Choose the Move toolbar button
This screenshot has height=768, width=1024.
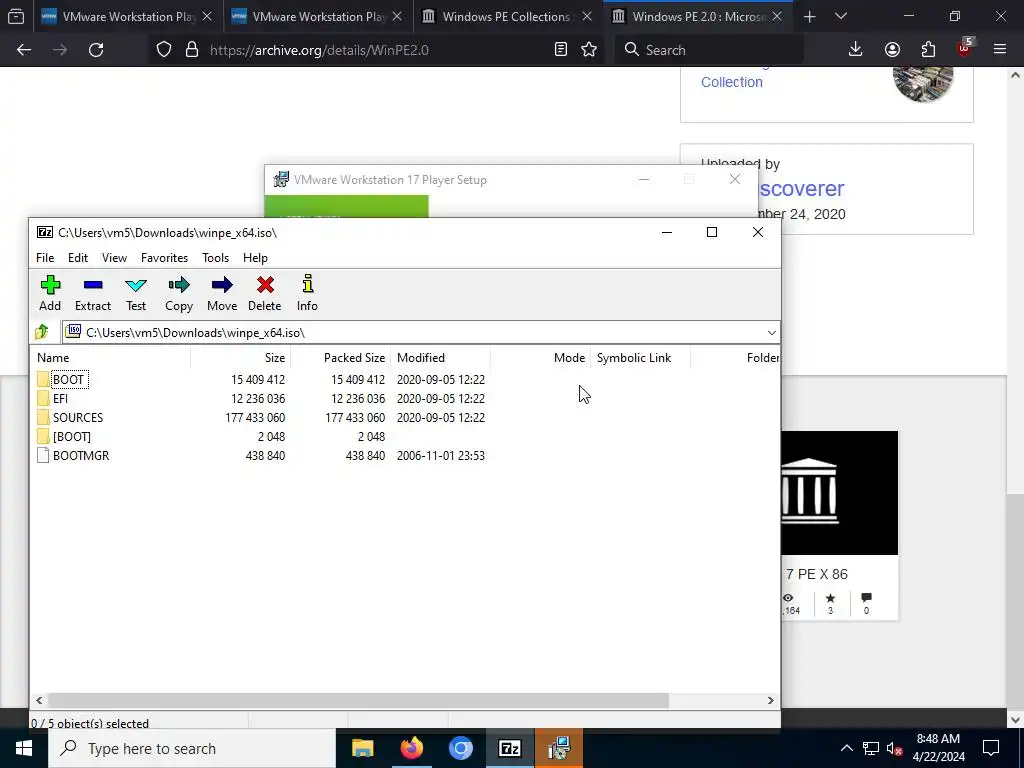point(222,293)
